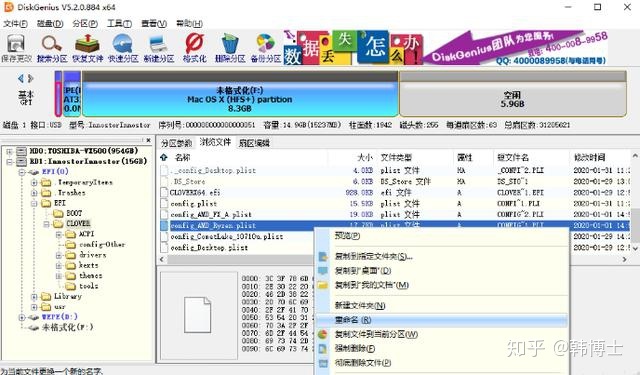The height and width of the screenshot is (375, 640).
Task: Click the blank file preview thumbnail
Action: 197,315
